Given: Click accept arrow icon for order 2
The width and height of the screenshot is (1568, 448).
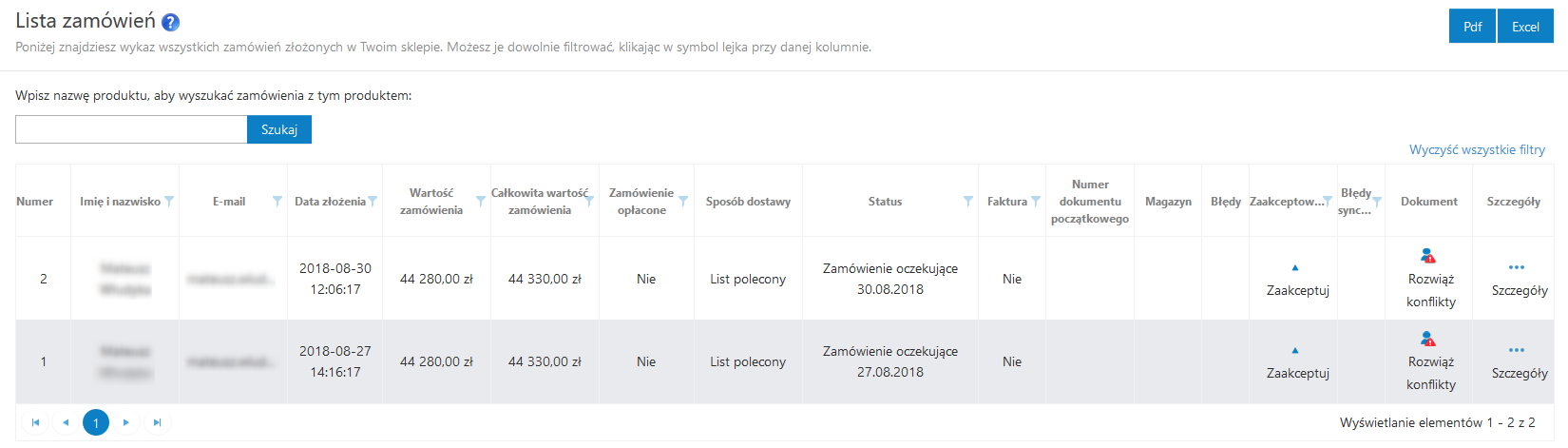Looking at the screenshot, I should [x=1294, y=268].
